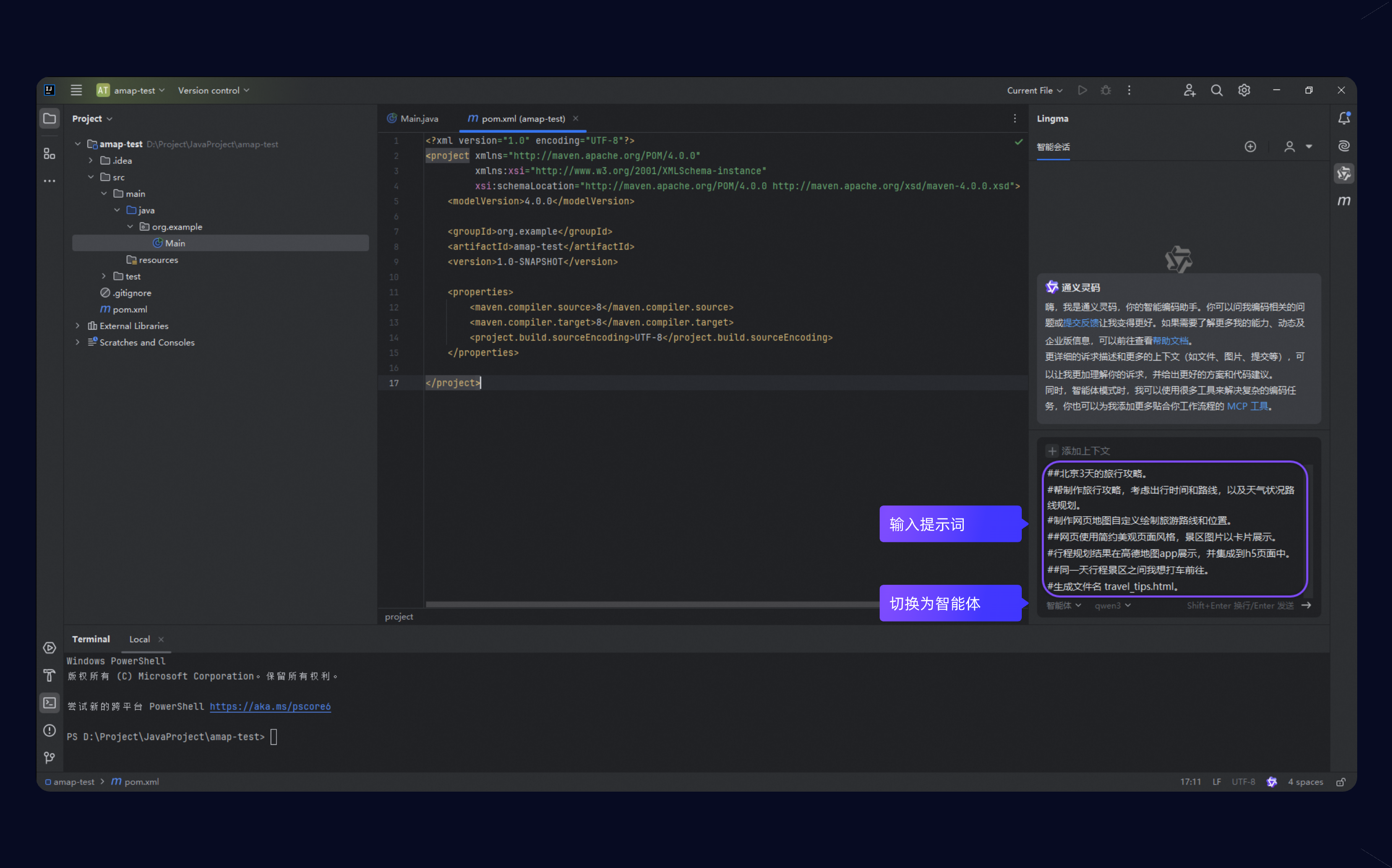Screen dimensions: 1392x868
Task: Open IDE settings gear
Action: (x=1244, y=90)
